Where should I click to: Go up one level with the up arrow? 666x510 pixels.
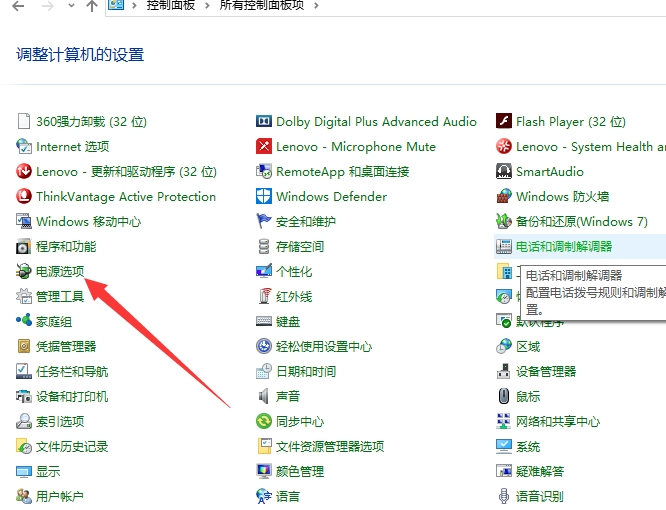(x=92, y=6)
